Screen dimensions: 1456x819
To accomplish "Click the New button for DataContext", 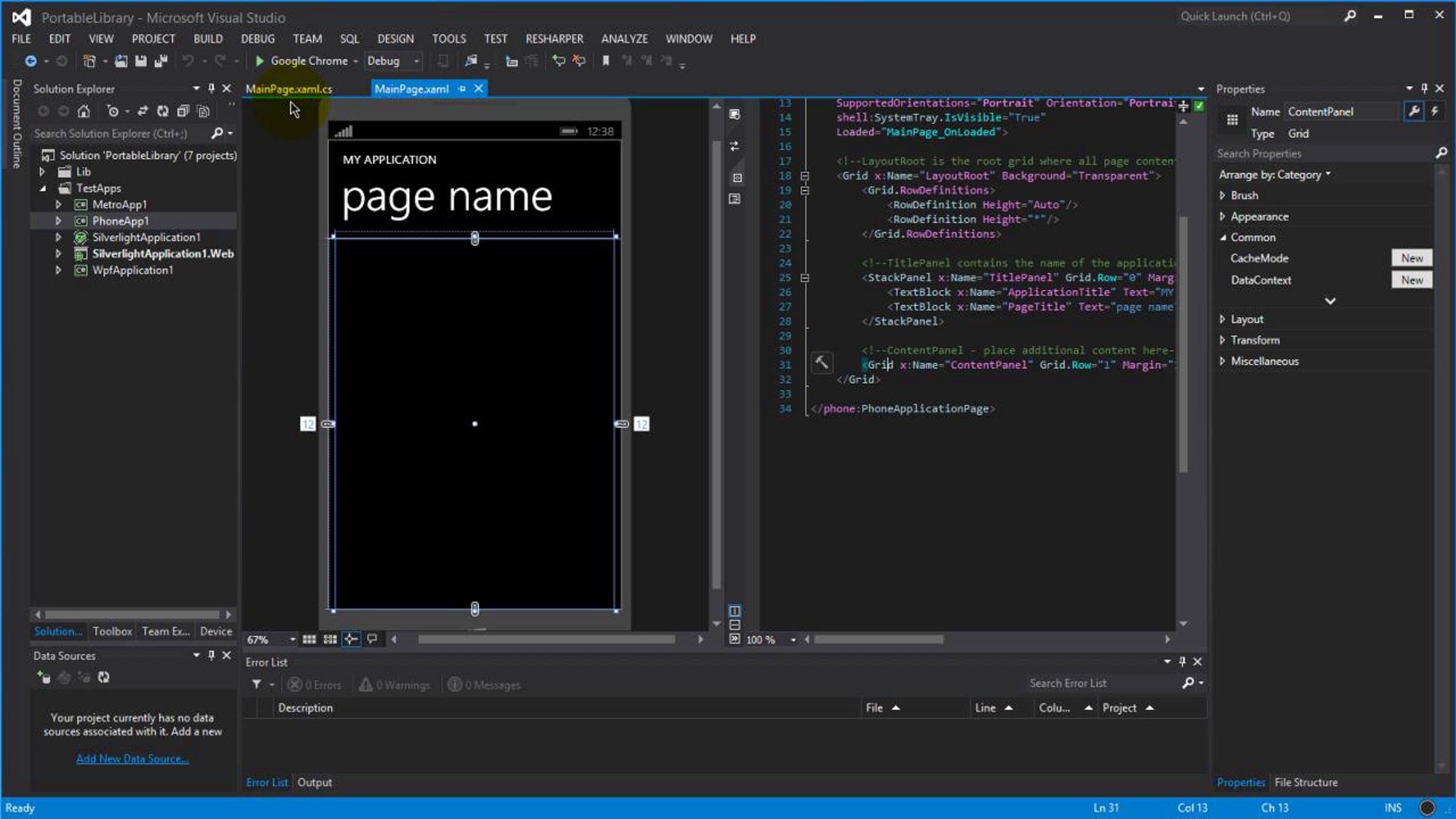I will click(1412, 280).
